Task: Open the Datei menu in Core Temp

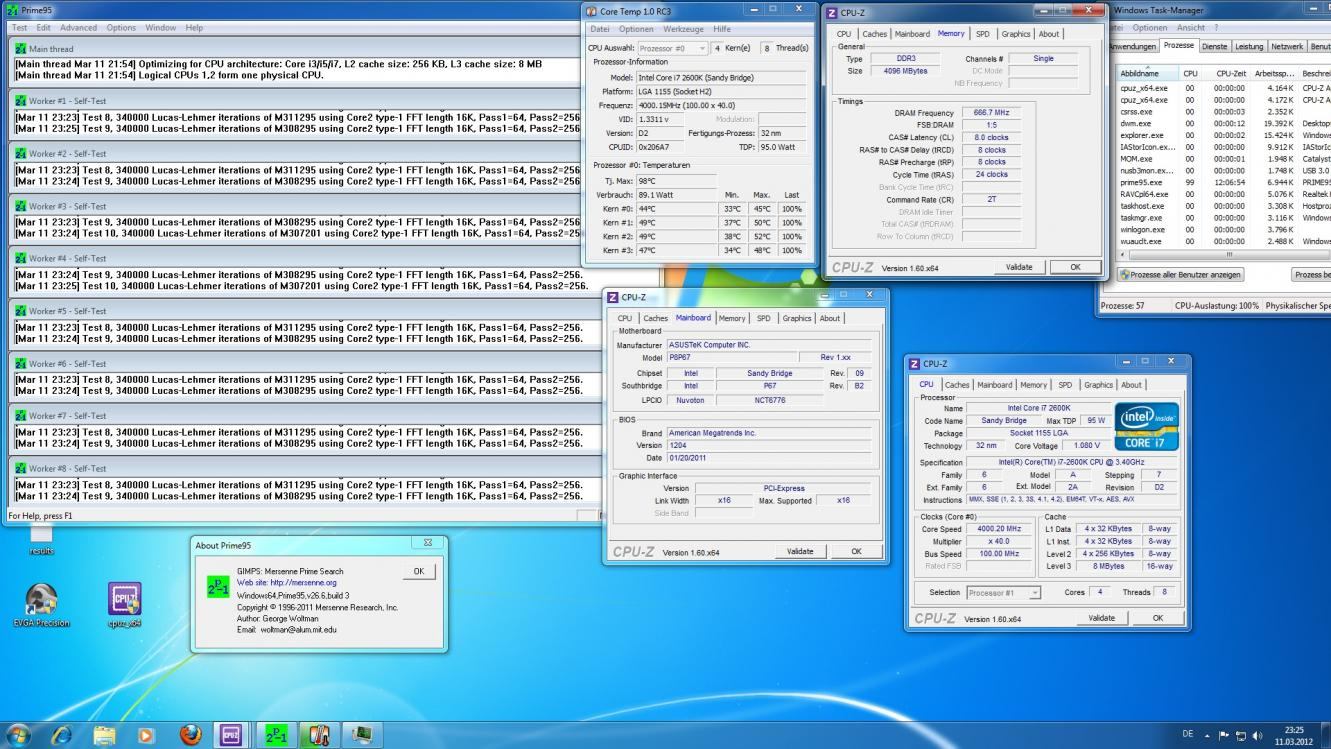Action: click(x=600, y=29)
